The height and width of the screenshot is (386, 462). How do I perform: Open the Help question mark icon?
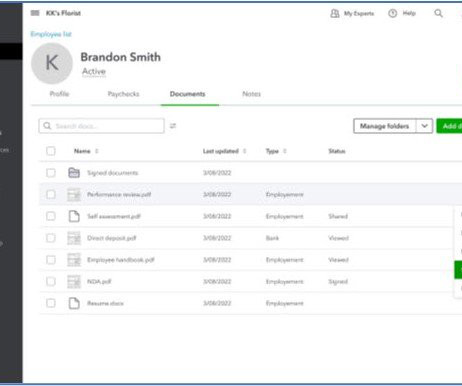[393, 13]
